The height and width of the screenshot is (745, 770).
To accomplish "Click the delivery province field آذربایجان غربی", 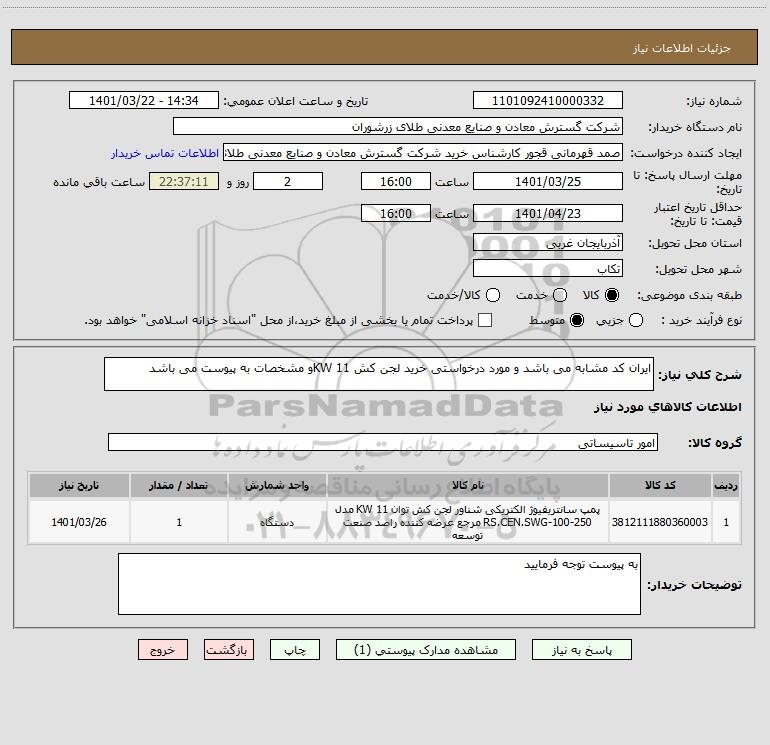I will [x=548, y=242].
